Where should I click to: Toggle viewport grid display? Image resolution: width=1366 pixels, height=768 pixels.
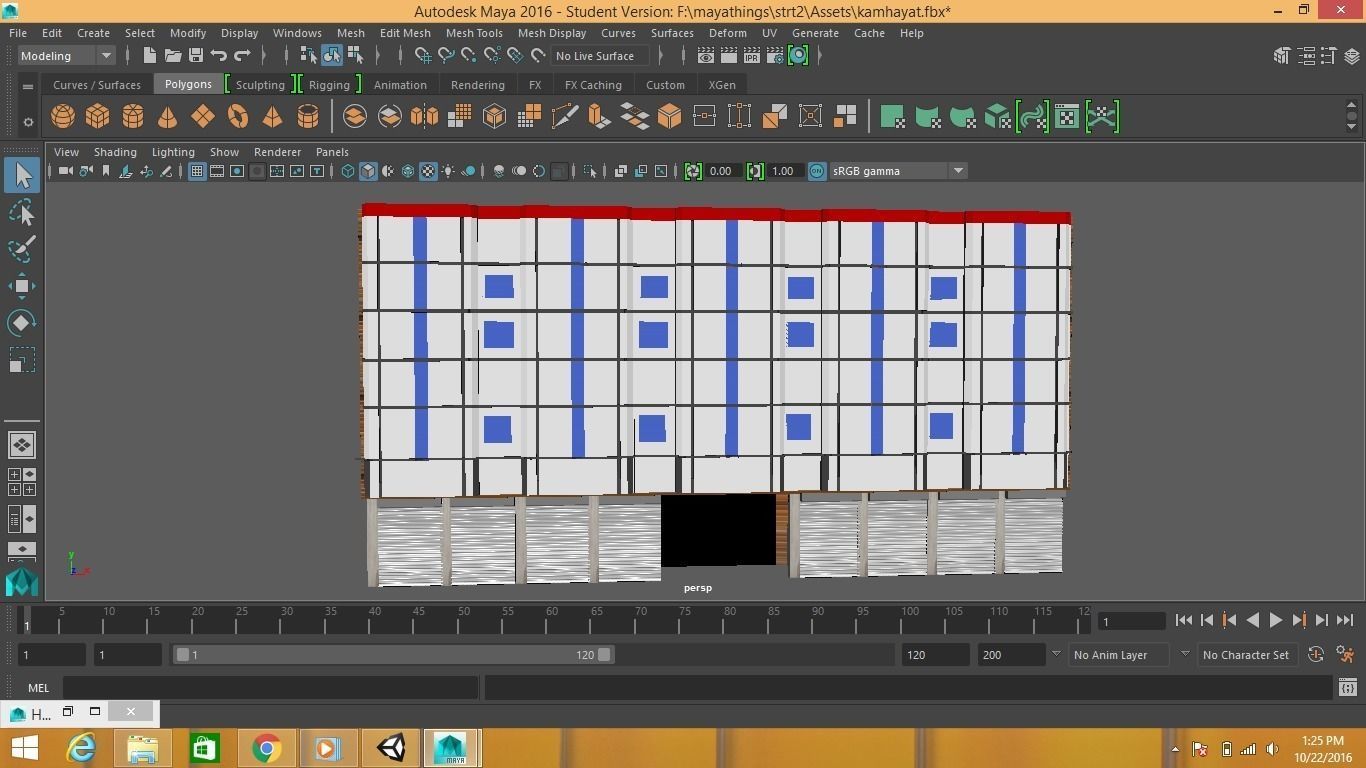click(x=197, y=171)
